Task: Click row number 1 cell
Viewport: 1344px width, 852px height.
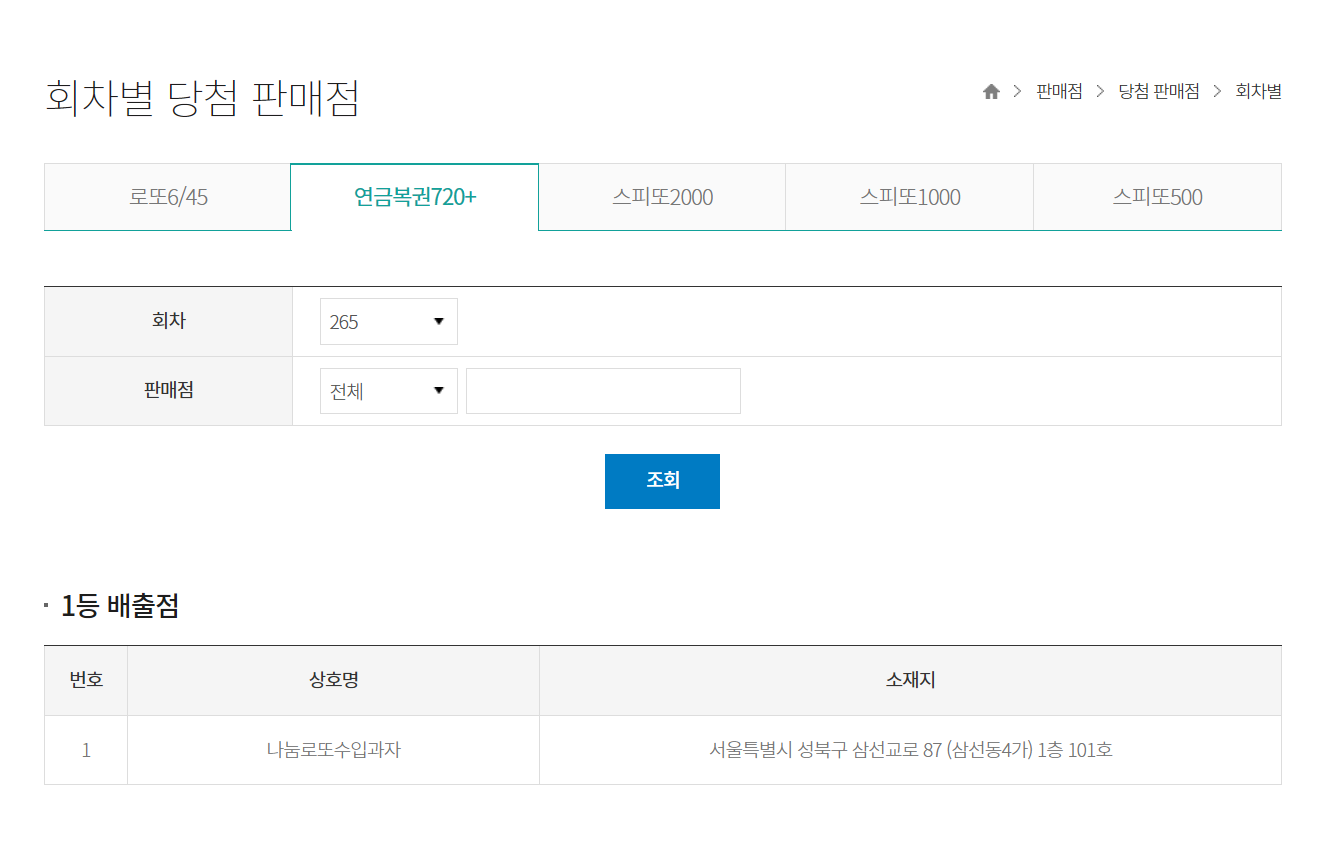Action: pos(86,750)
